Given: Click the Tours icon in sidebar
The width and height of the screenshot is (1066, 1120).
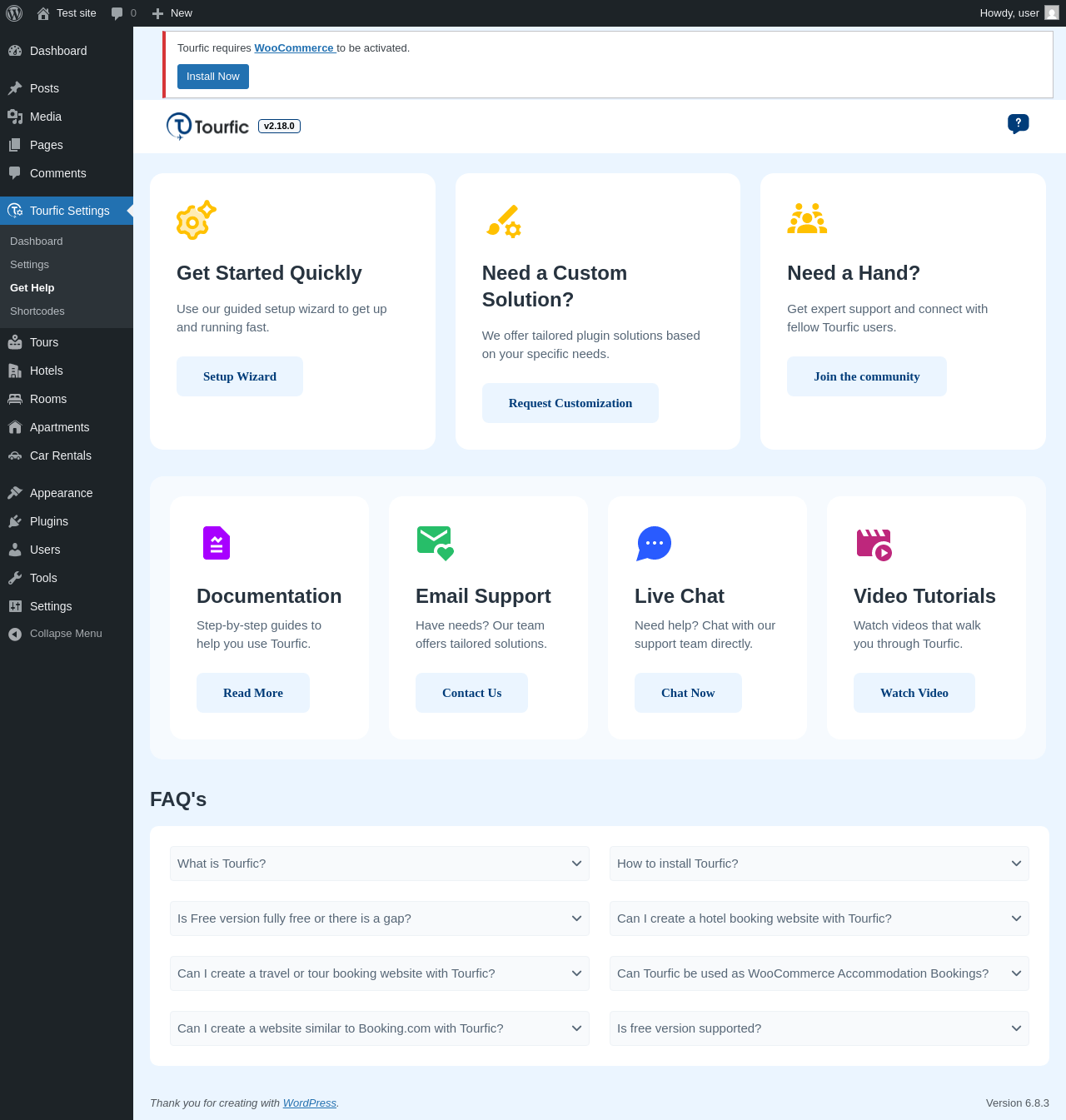Looking at the screenshot, I should point(15,342).
